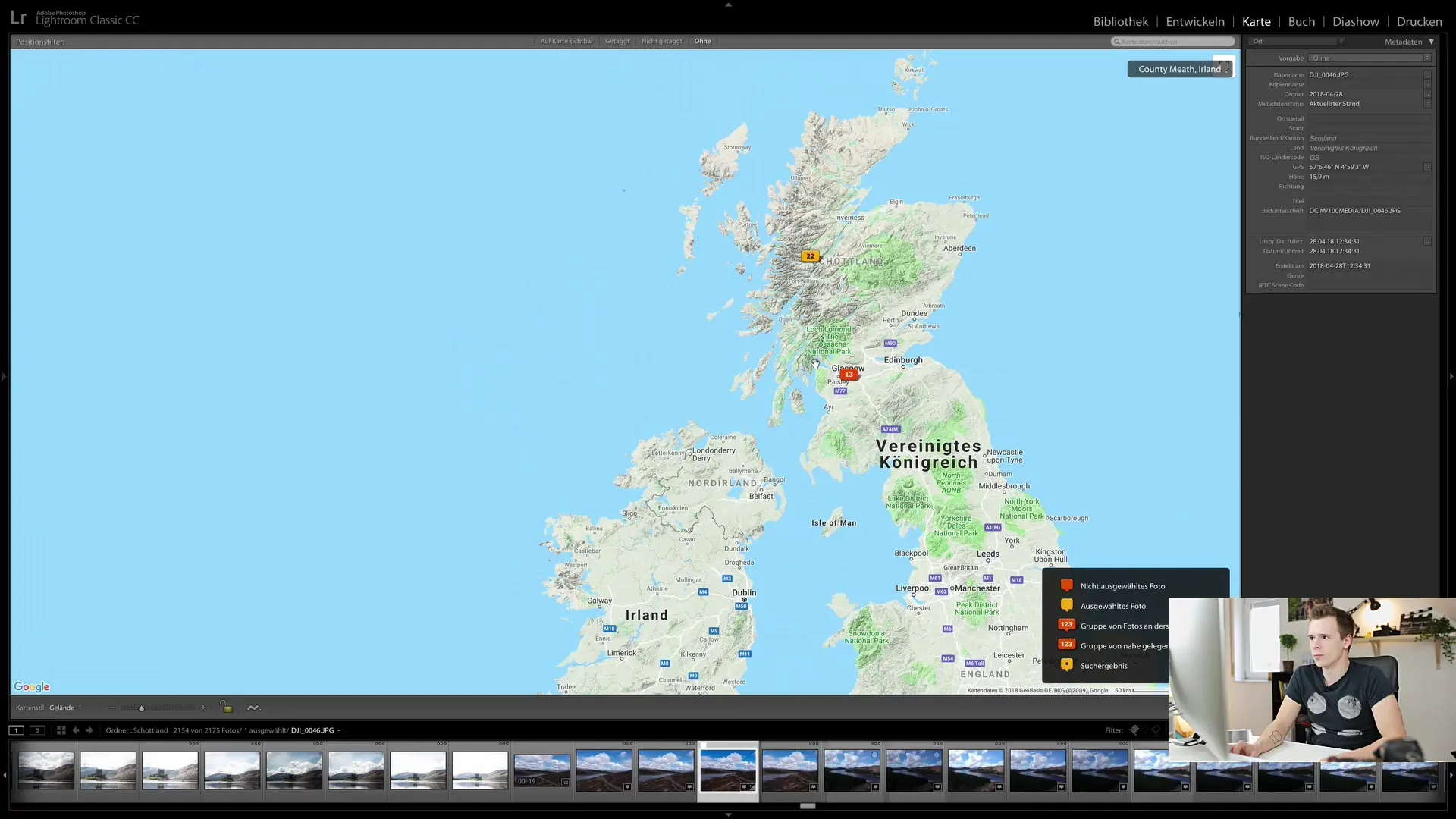The image size is (1456, 819).
Task: Click 'Nicht ausgewähltes Foto' legend marker icon
Action: [x=1066, y=585]
